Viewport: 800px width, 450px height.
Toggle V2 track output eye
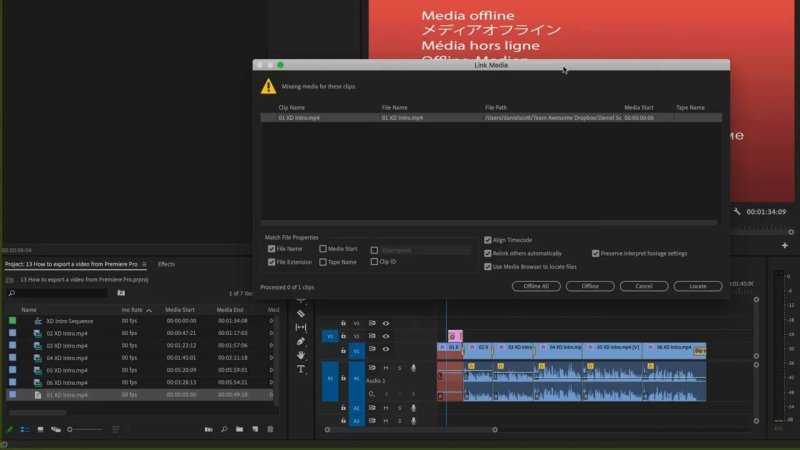[386, 336]
